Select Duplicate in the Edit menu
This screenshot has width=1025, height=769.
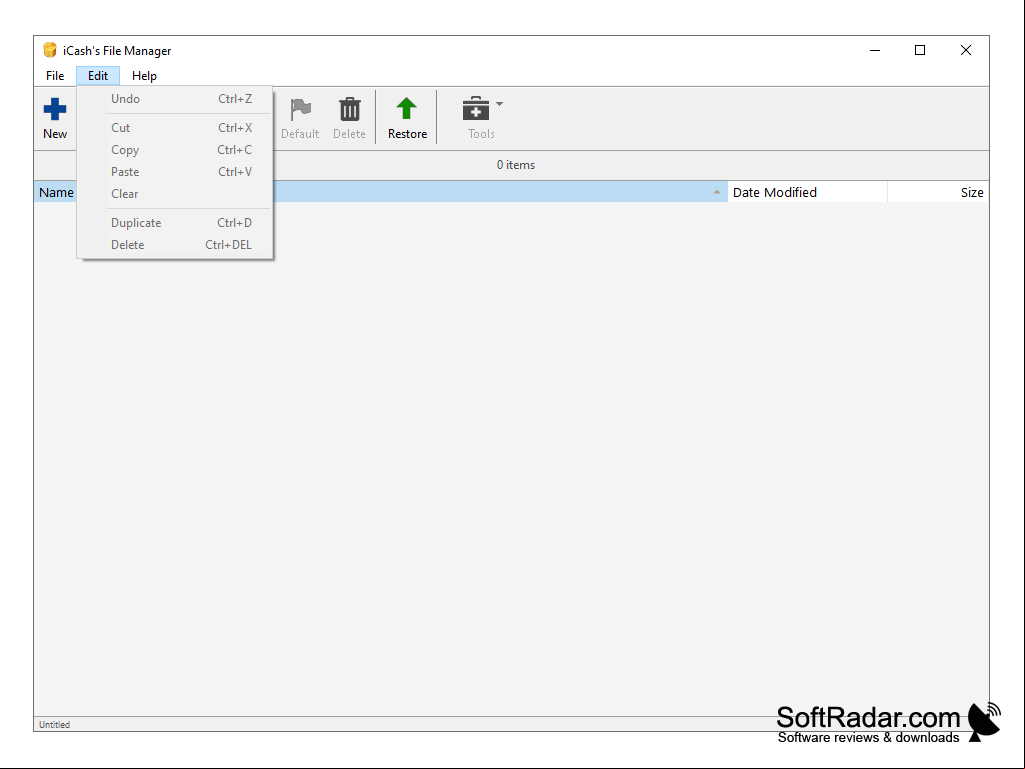pos(175,223)
